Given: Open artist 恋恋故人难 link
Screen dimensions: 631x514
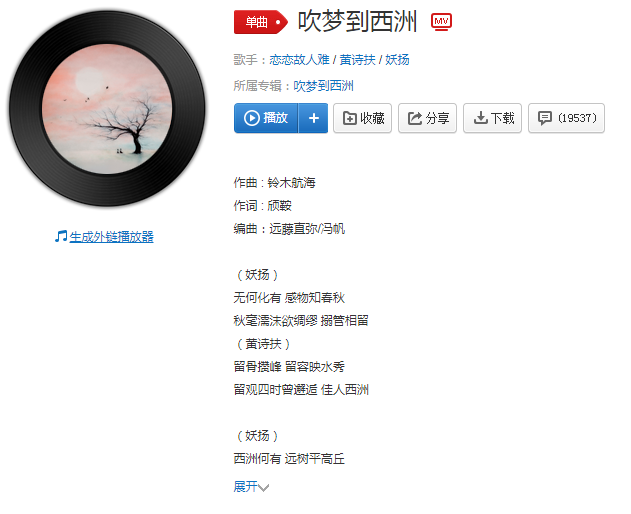Looking at the screenshot, I should pos(299,60).
